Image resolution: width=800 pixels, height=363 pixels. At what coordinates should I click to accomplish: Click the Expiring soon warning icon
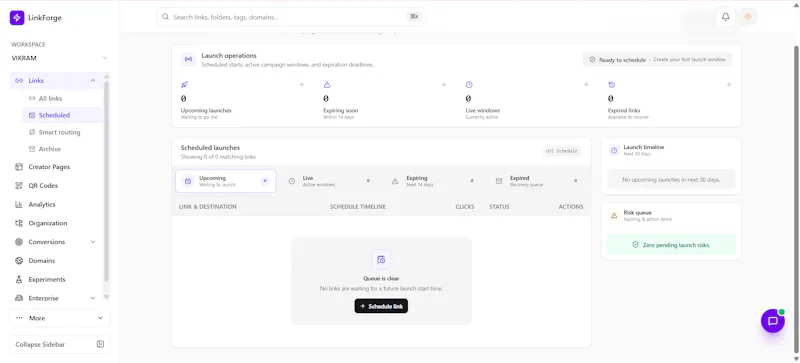click(327, 85)
